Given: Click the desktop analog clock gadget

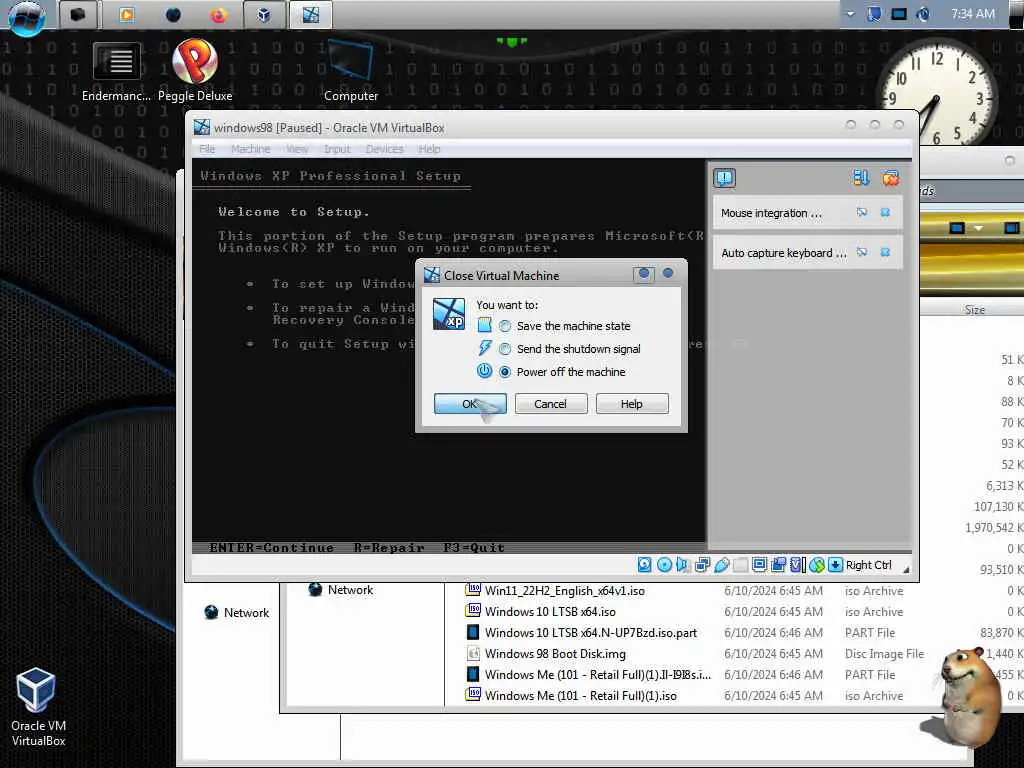Looking at the screenshot, I should point(936,95).
